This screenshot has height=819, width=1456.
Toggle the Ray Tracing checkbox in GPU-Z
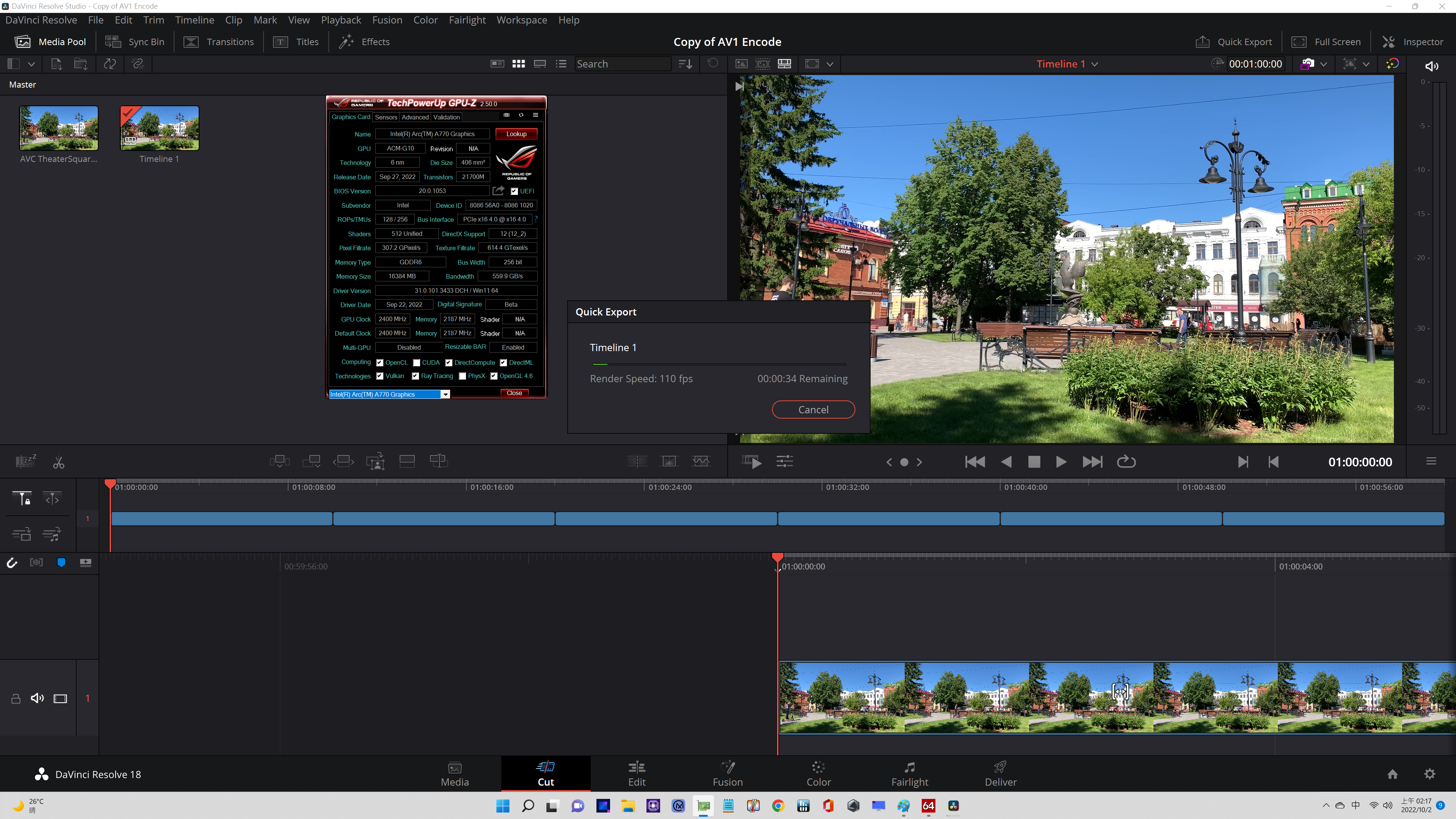[x=416, y=377]
